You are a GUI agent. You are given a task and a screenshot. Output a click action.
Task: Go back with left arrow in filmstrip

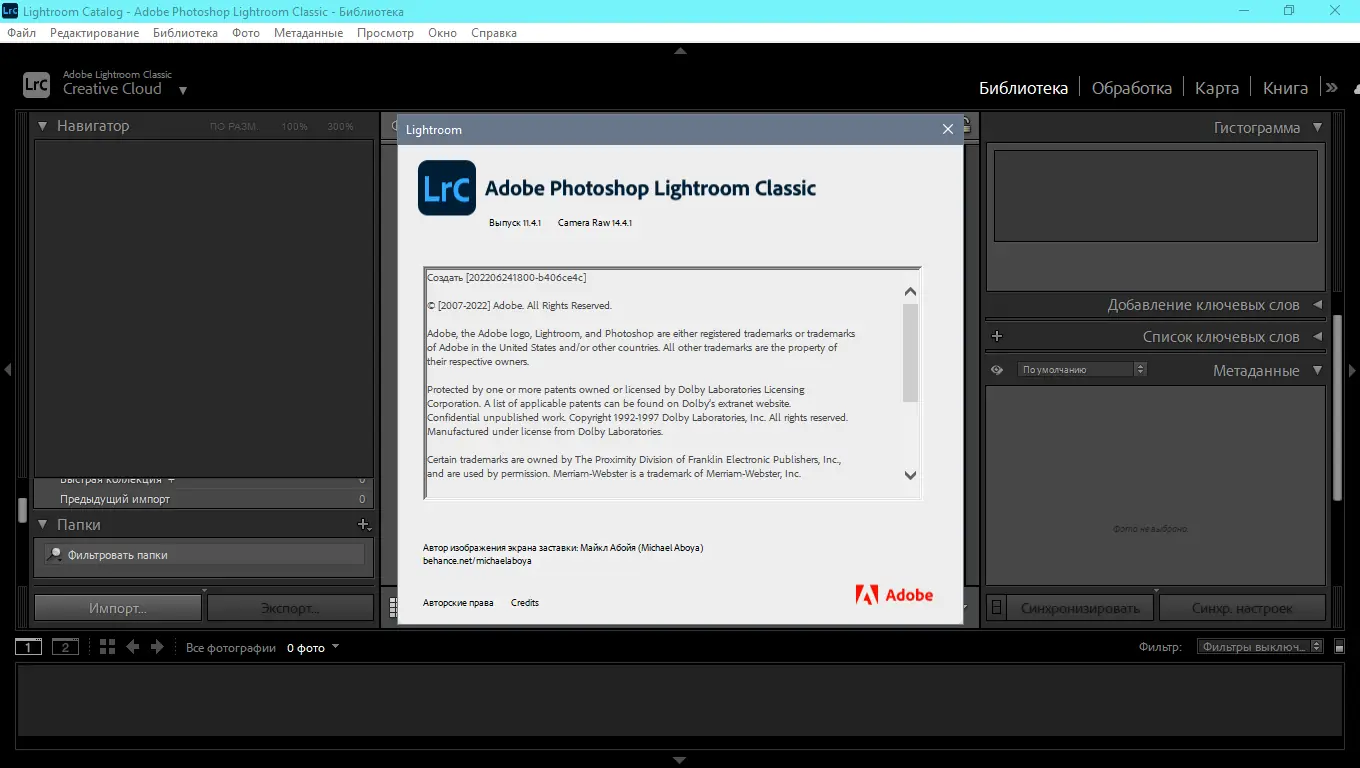(x=132, y=647)
